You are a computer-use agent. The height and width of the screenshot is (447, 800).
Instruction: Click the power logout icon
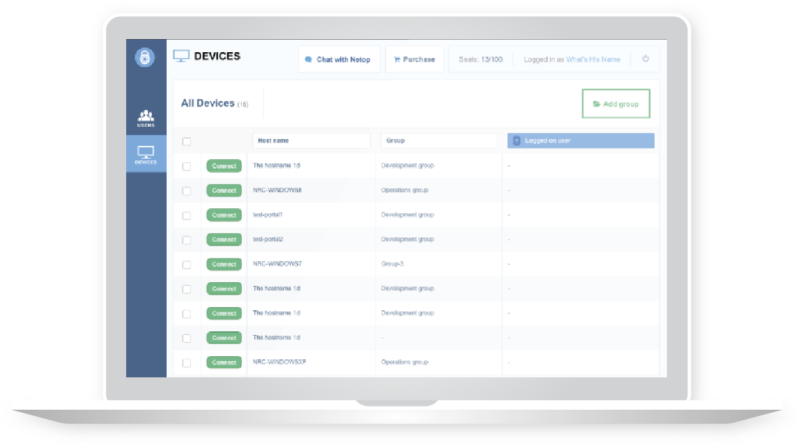pos(645,59)
